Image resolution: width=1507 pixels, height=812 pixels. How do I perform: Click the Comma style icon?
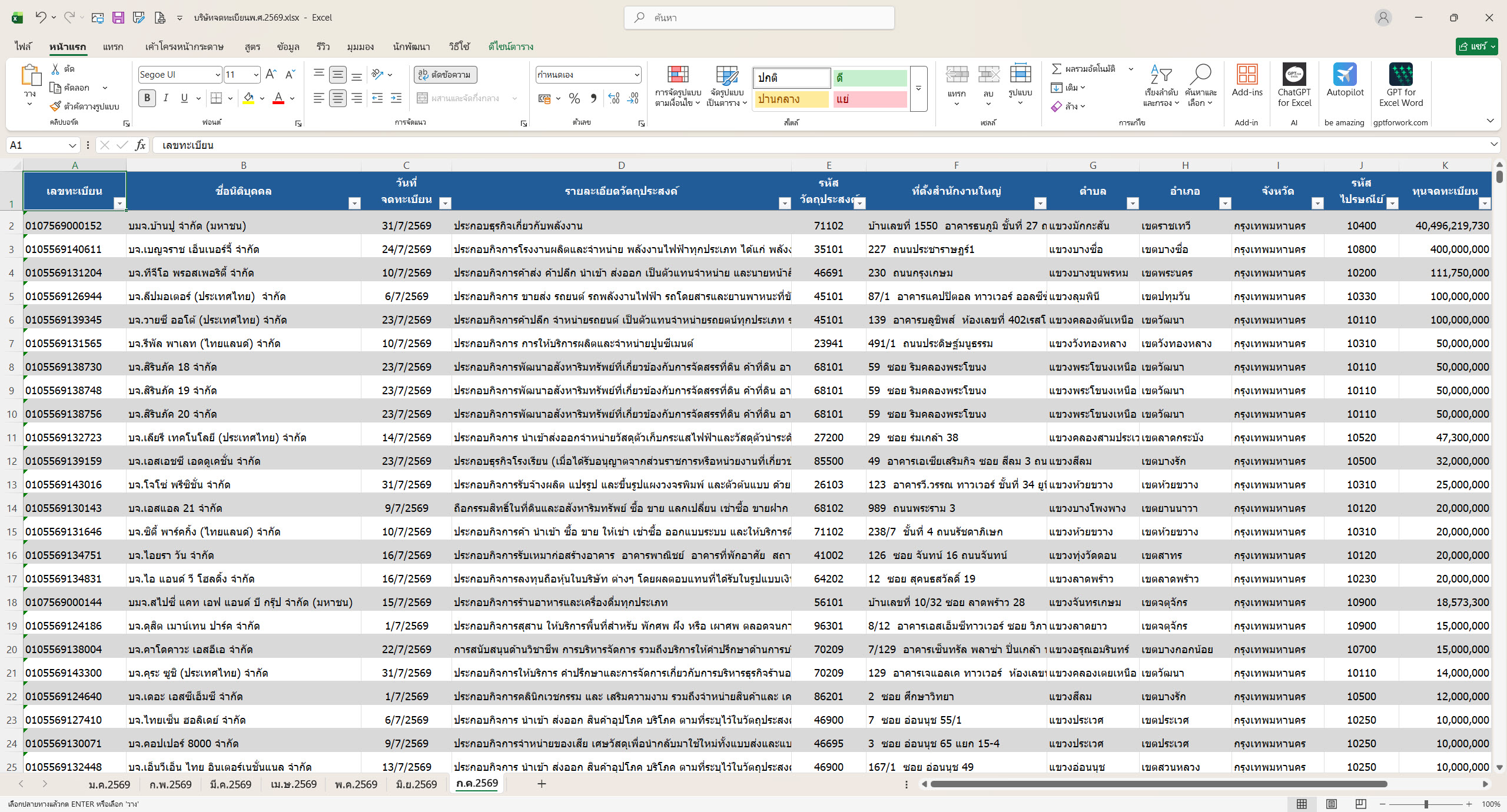pos(593,98)
